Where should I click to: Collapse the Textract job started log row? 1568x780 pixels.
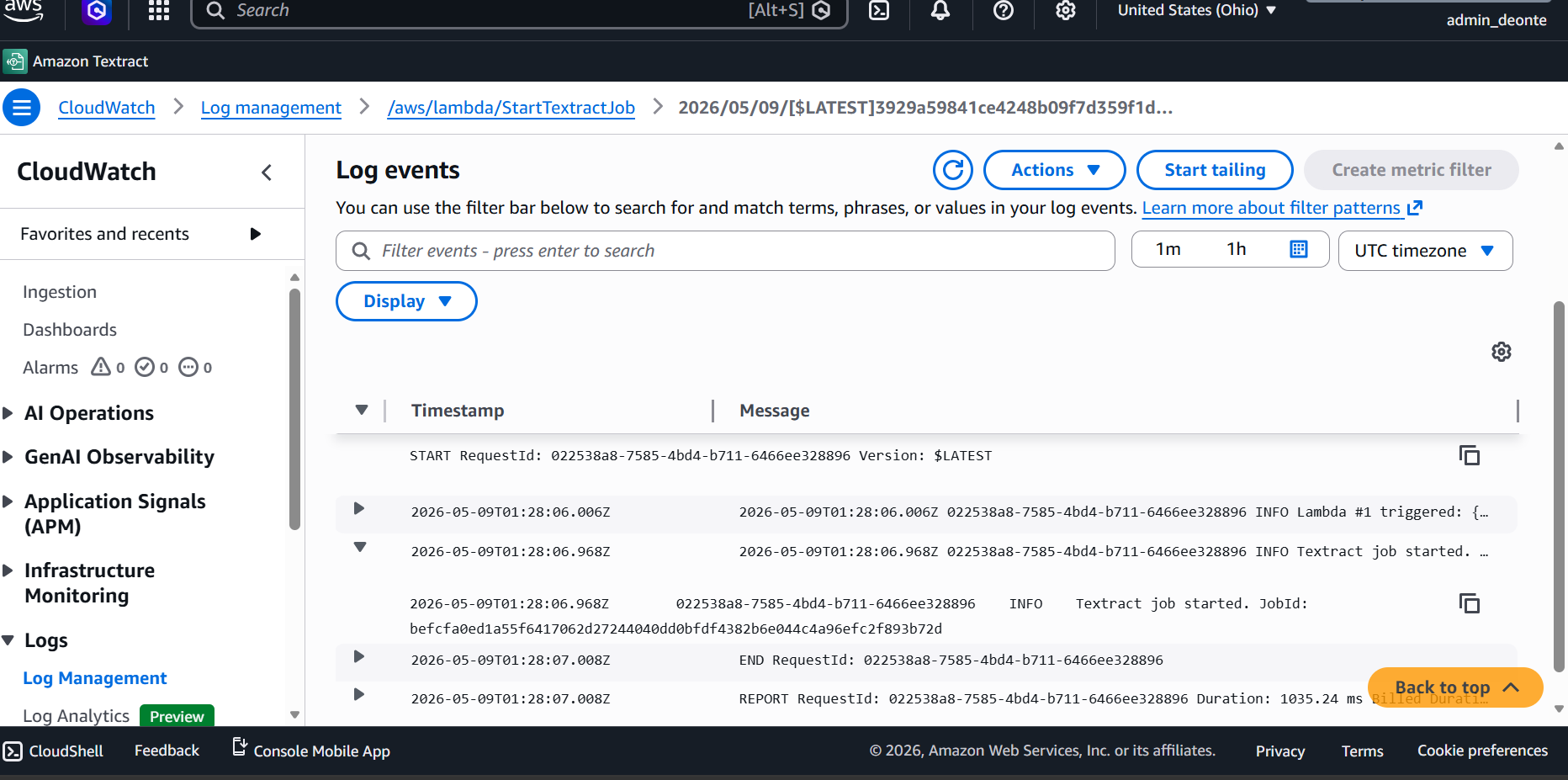(x=360, y=547)
